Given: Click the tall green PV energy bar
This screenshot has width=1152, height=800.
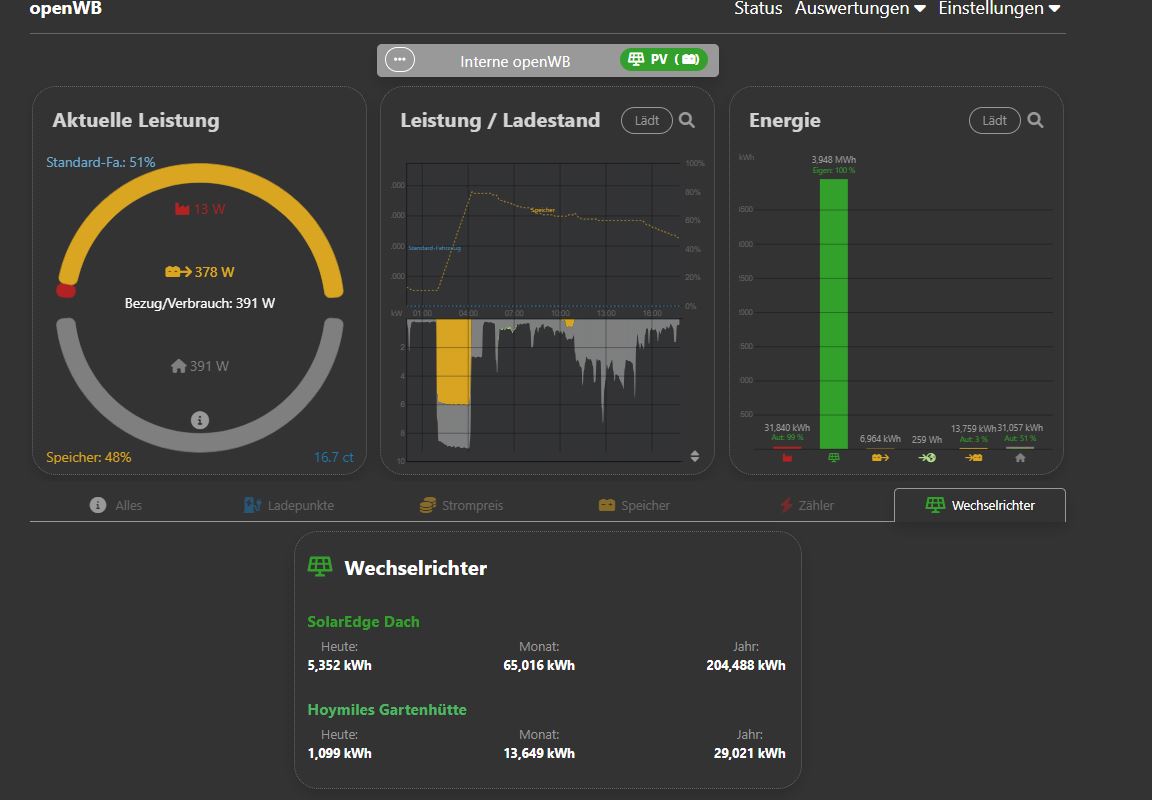Looking at the screenshot, I should pos(834,312).
